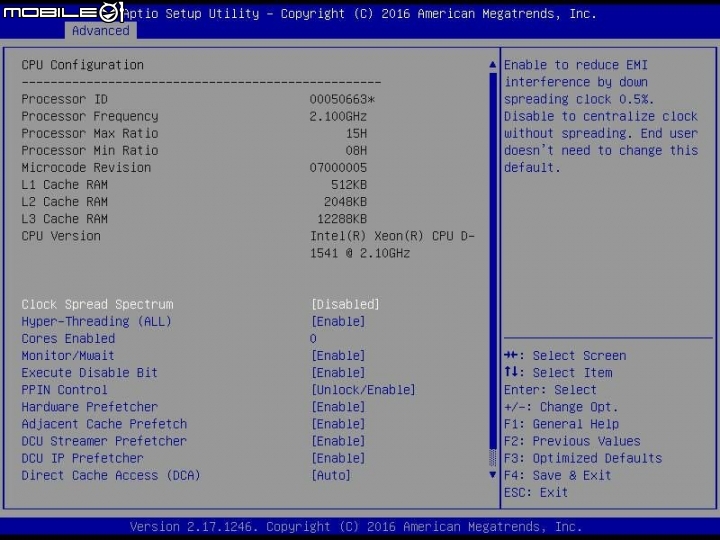This screenshot has height=540, width=720.
Task: Click the MOBILE01 logo
Action: click(x=63, y=12)
